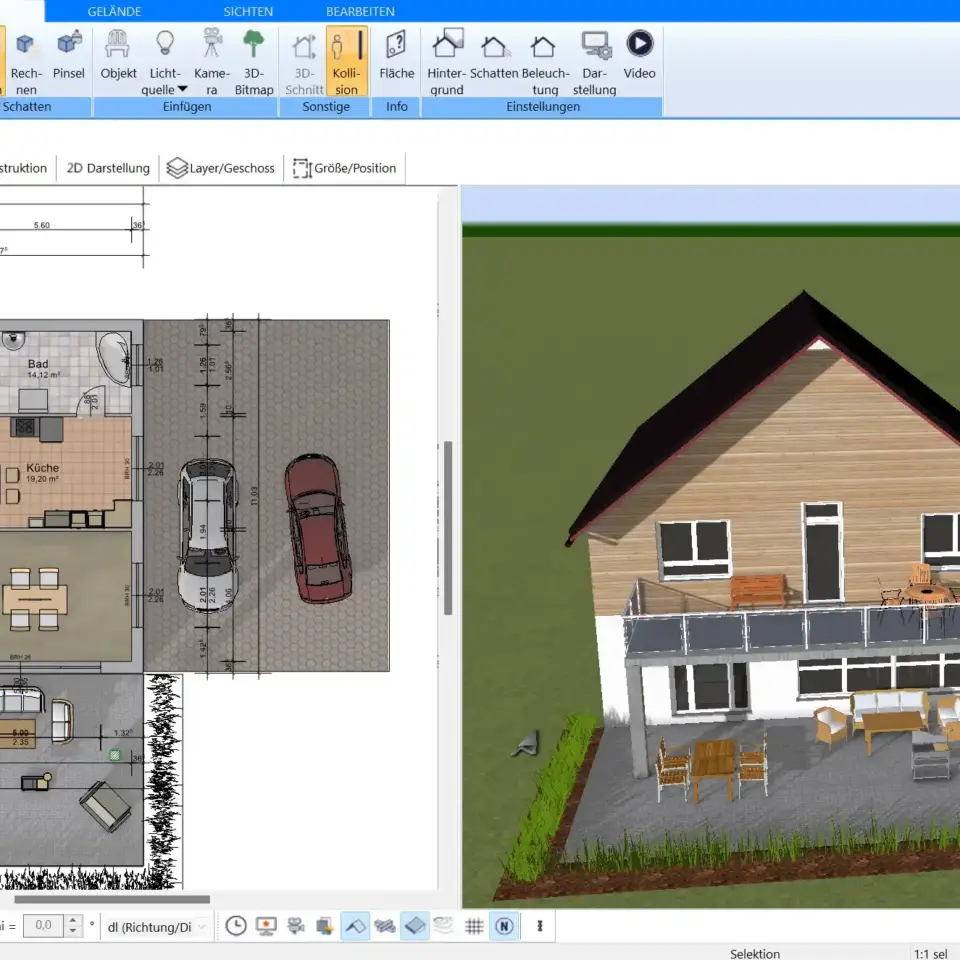Click the 3D-Schnitt section tool
Screen dimensions: 960x960
[x=304, y=61]
